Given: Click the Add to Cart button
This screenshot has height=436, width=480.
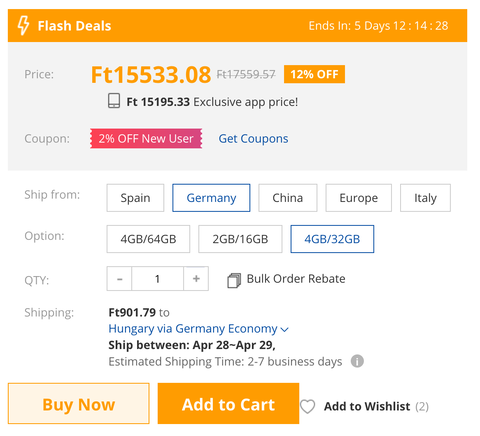Looking at the screenshot, I should coord(228,404).
